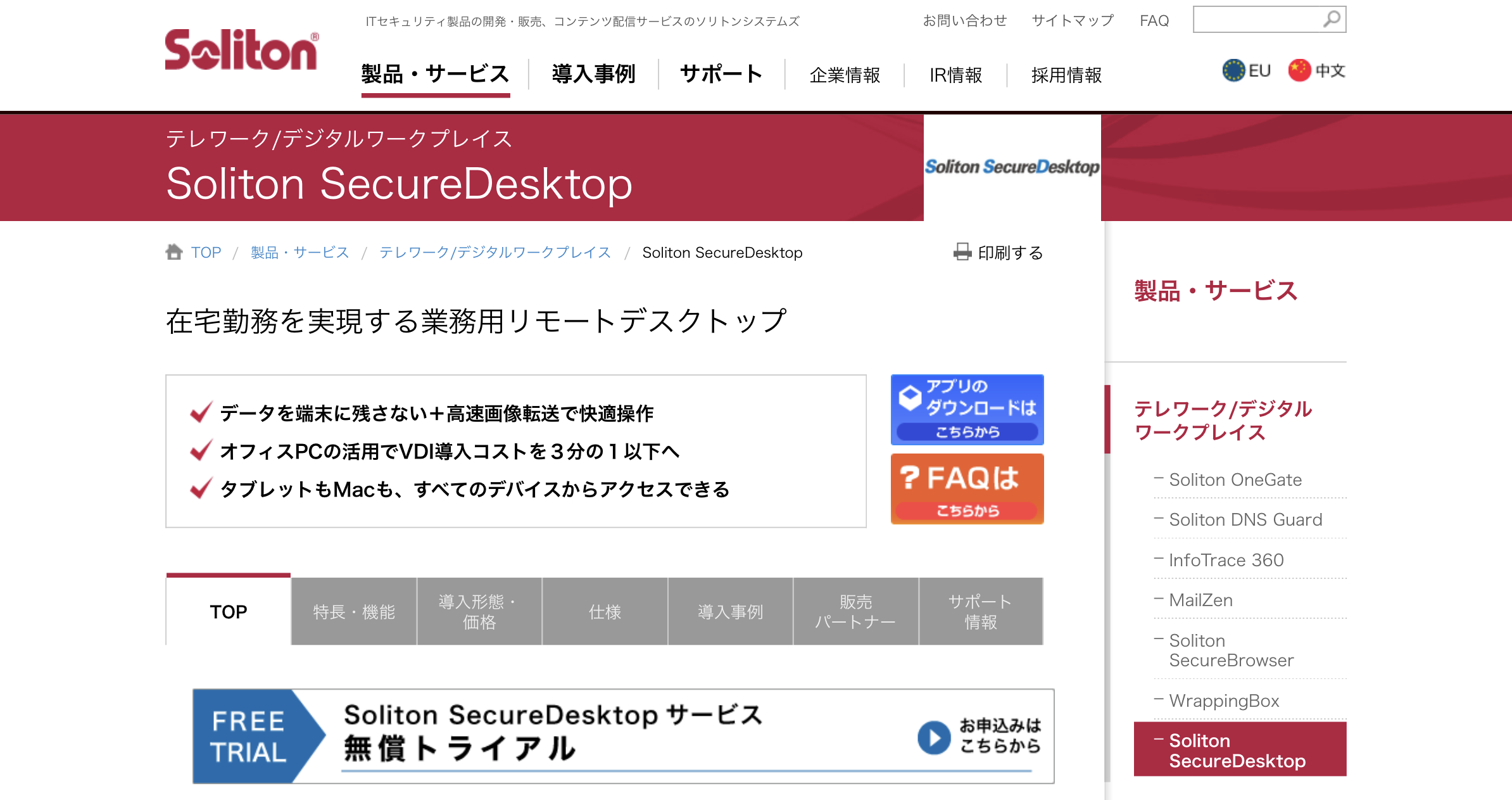Open Soliton SecureBrowser in sidebar
The height and width of the screenshot is (800, 1512).
pos(1231,650)
